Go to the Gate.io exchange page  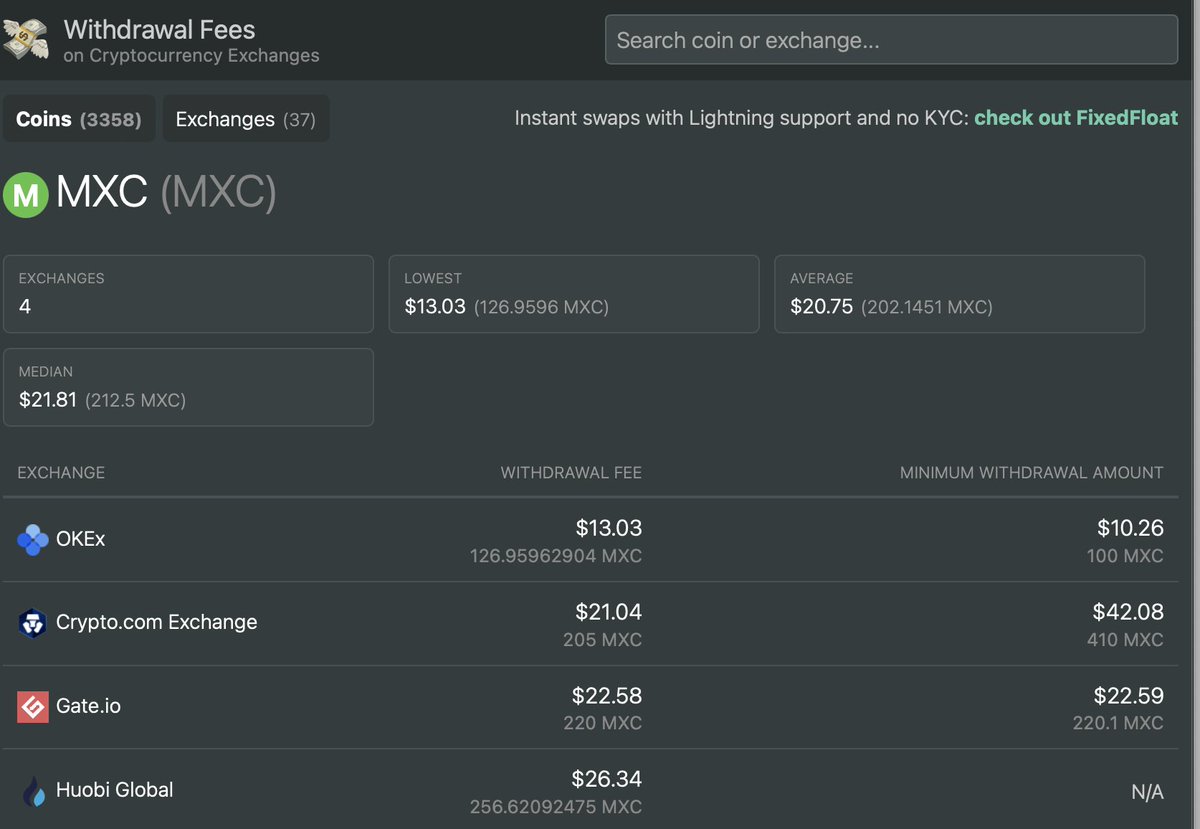pyautogui.click(x=88, y=706)
